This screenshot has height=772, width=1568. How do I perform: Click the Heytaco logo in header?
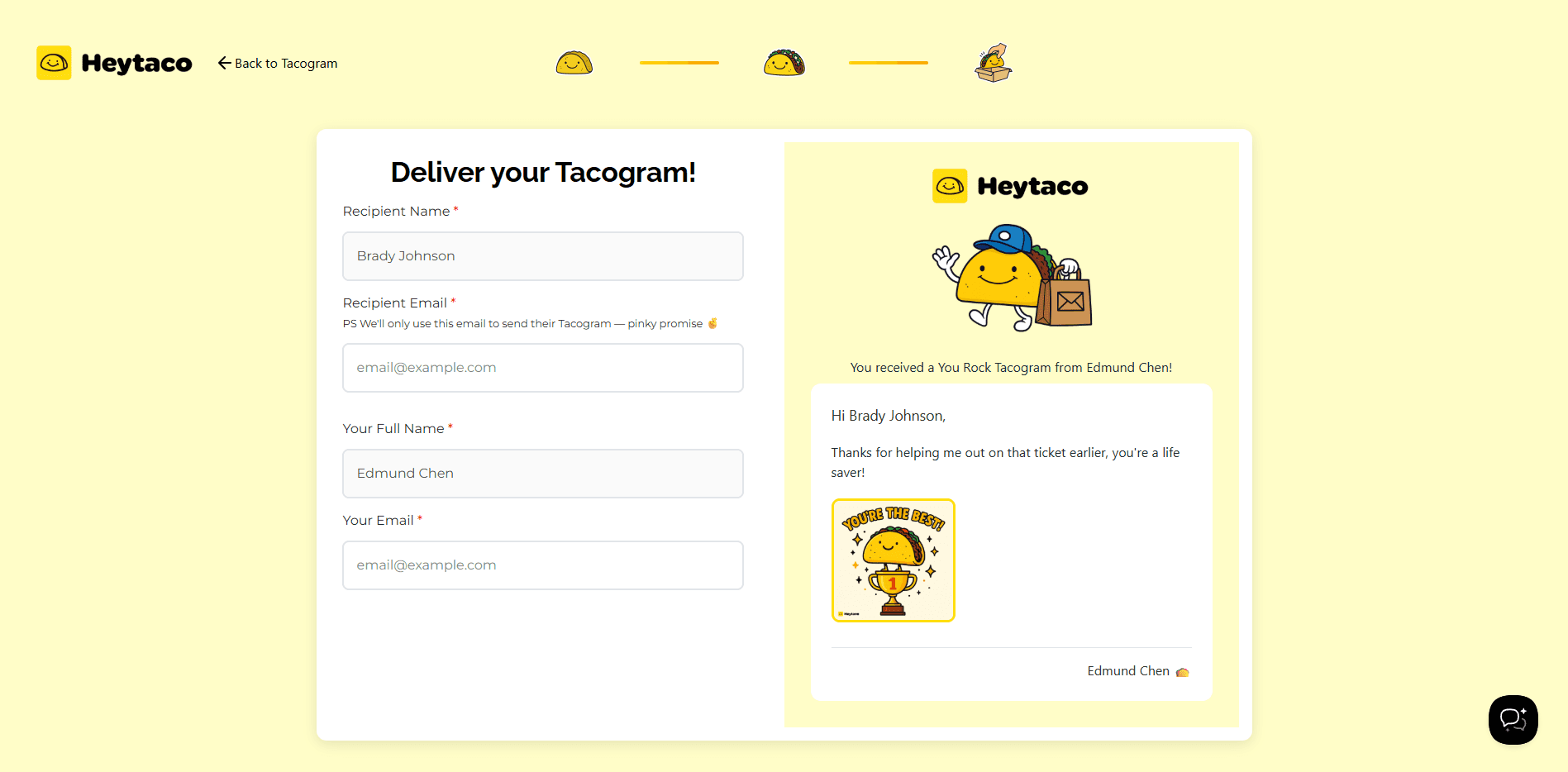(114, 63)
